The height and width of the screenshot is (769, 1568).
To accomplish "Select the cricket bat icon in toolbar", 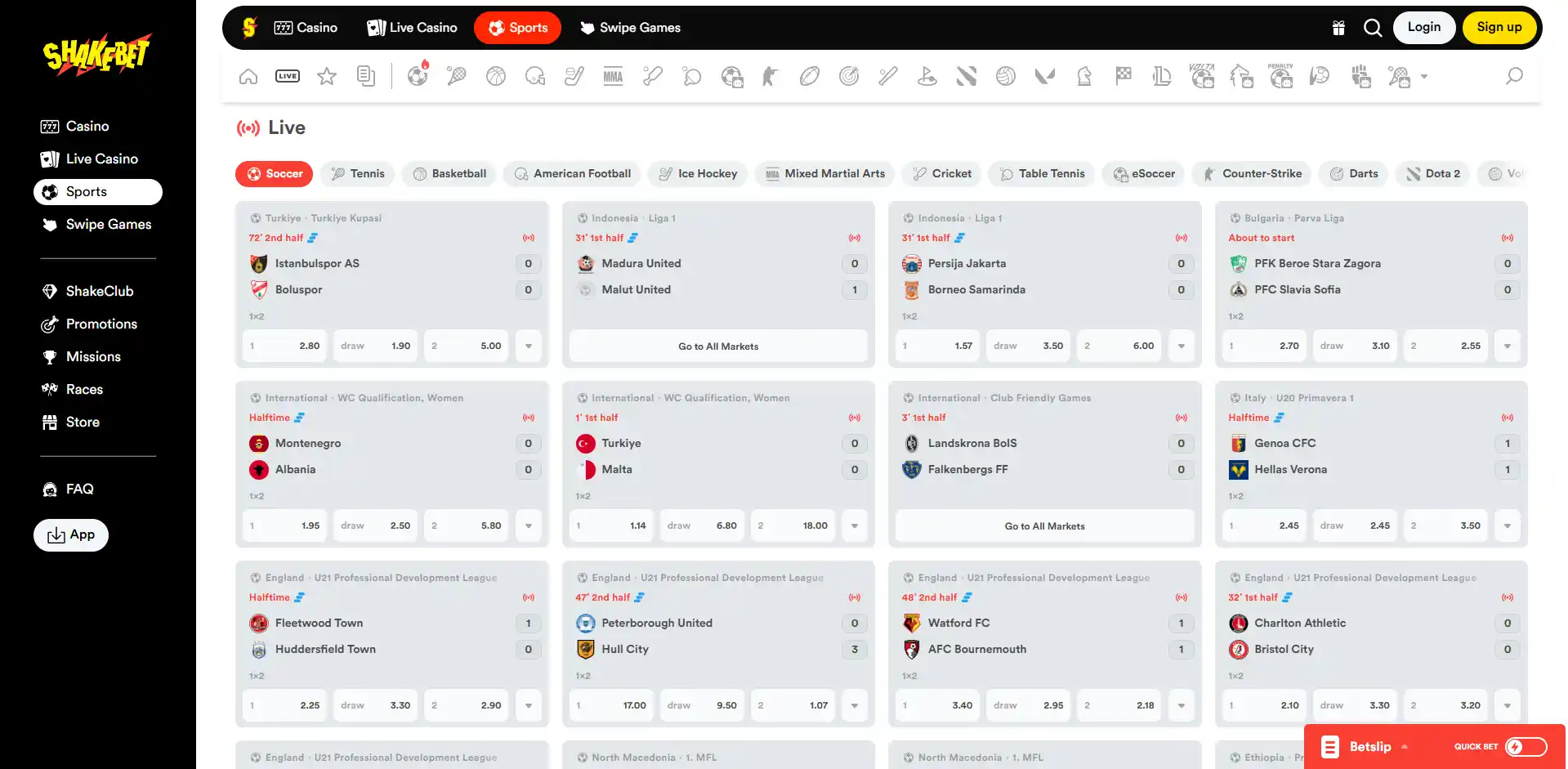I will 653,77.
